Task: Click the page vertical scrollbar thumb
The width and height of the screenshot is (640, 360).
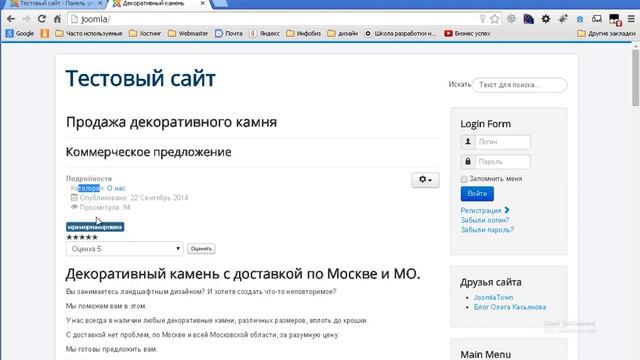Action: (x=636, y=78)
